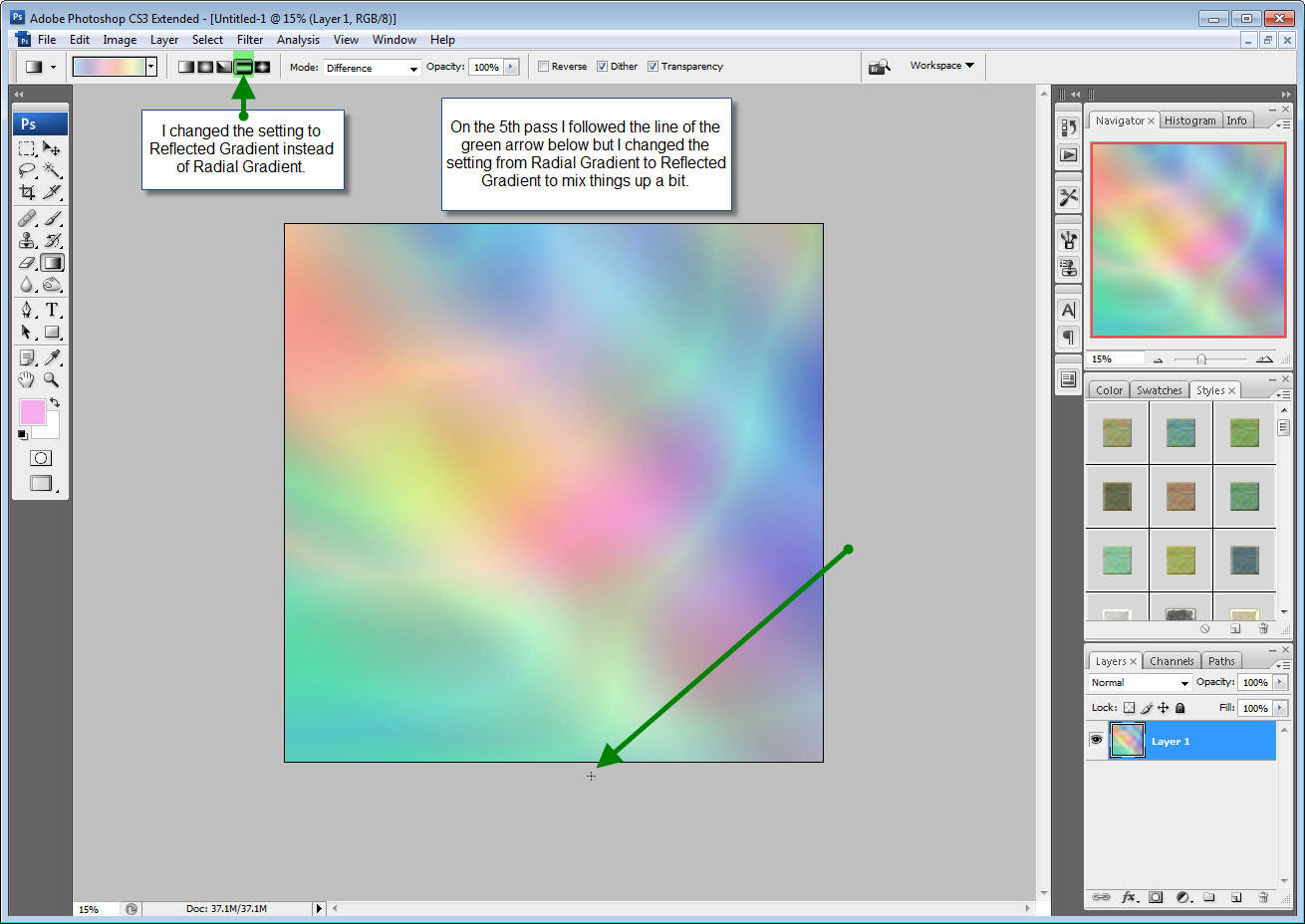Enable the Reverse gradient checkbox
Viewport: 1305px width, 924px height.
click(544, 66)
